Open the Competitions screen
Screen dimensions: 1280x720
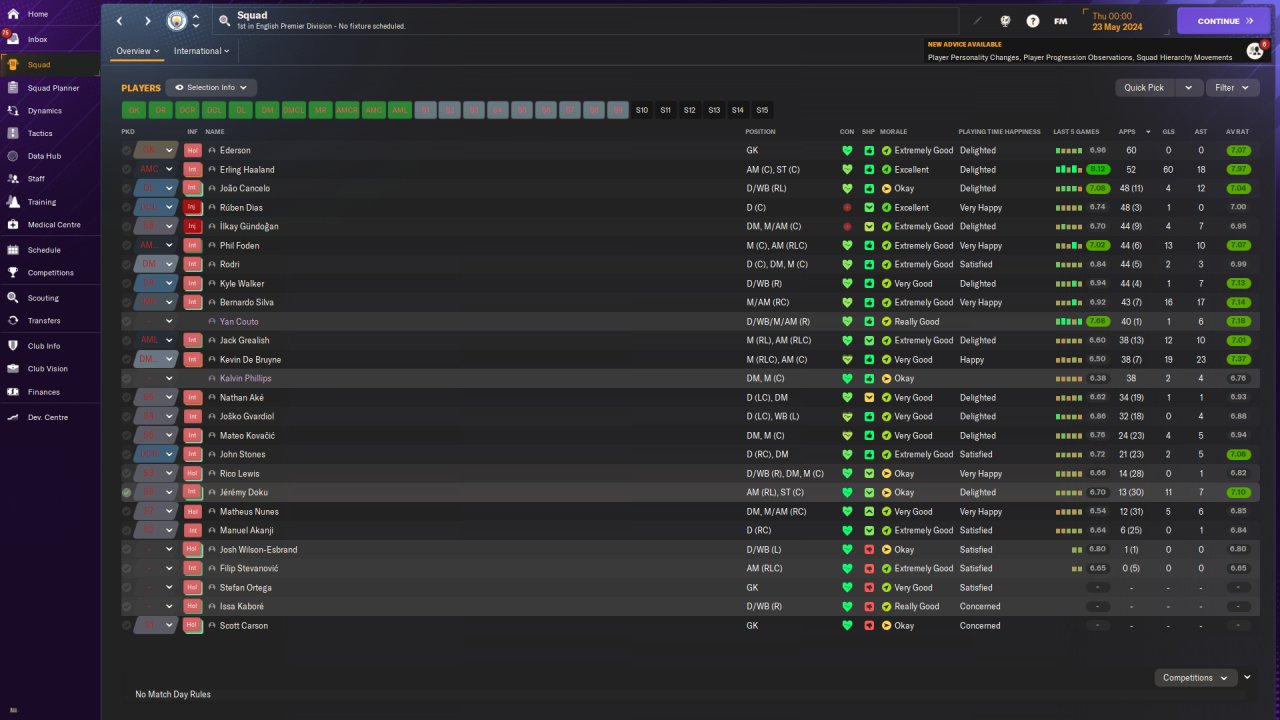50,273
